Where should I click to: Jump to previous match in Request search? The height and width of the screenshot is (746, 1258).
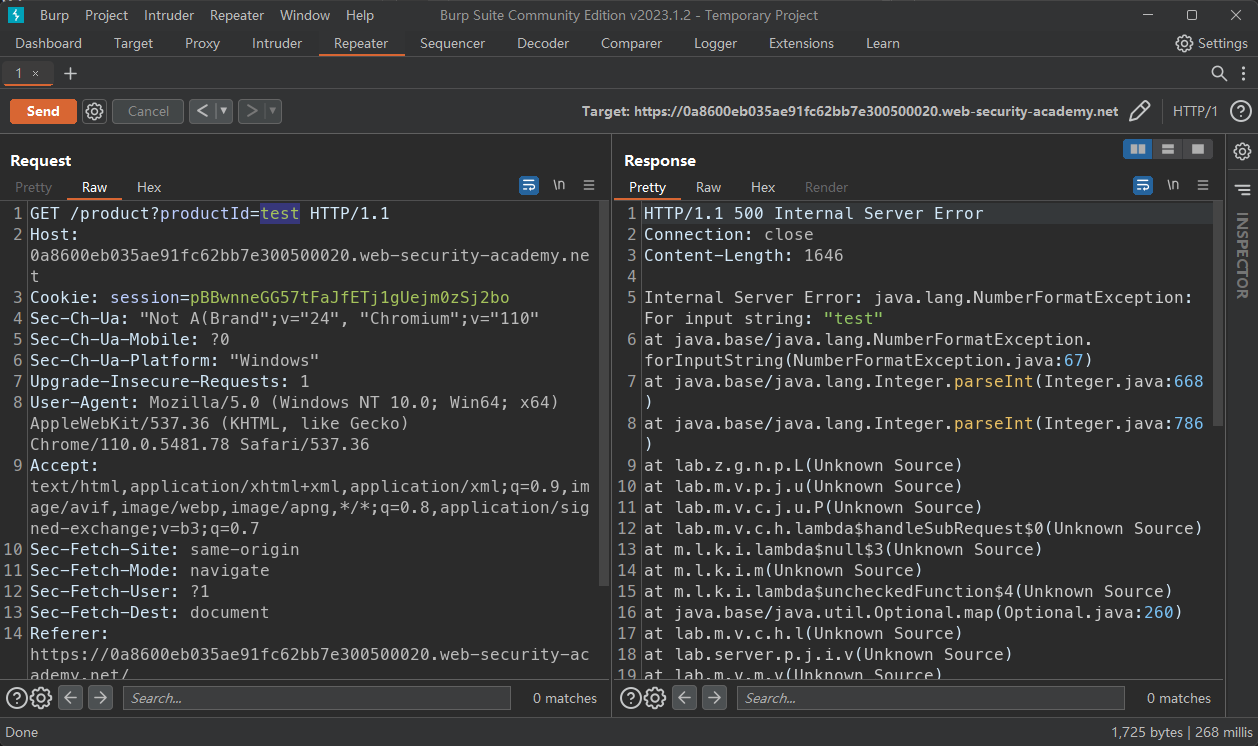click(x=70, y=698)
